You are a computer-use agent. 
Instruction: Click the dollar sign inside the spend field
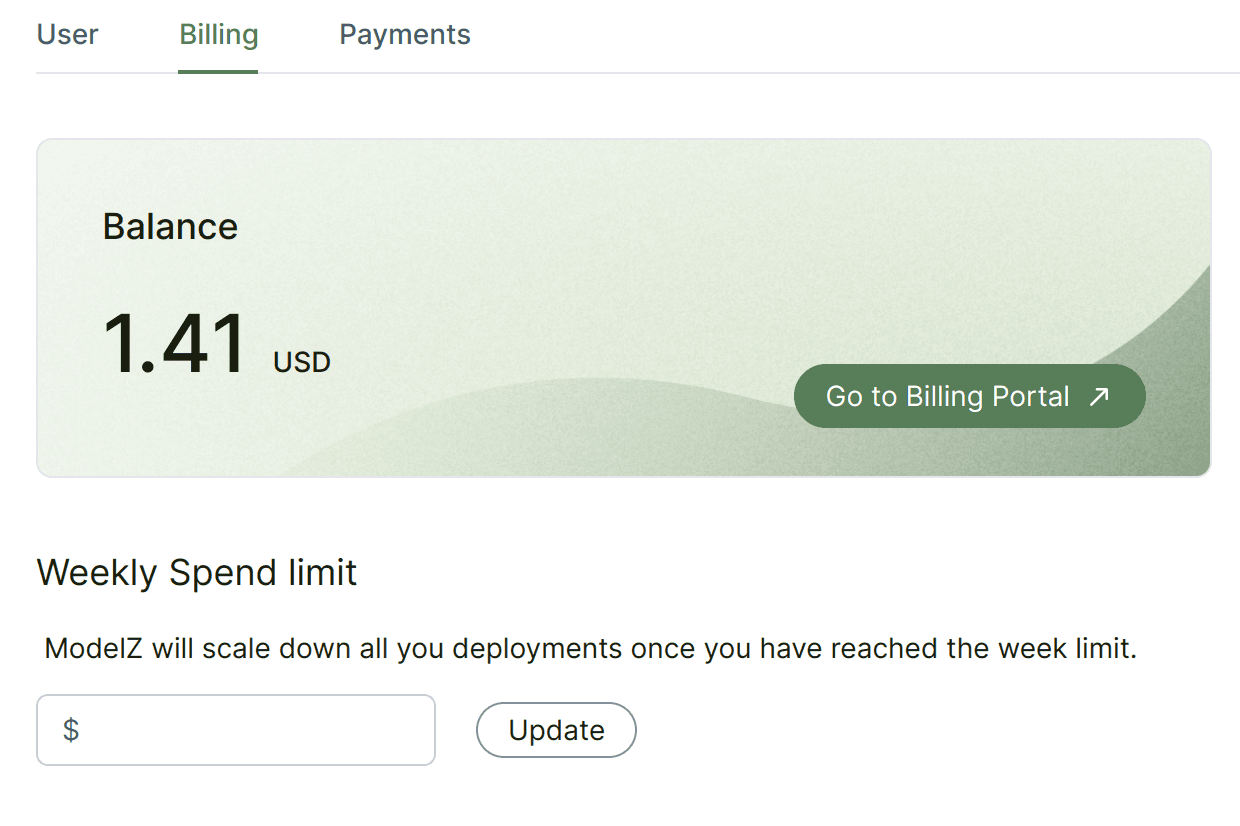click(x=71, y=730)
